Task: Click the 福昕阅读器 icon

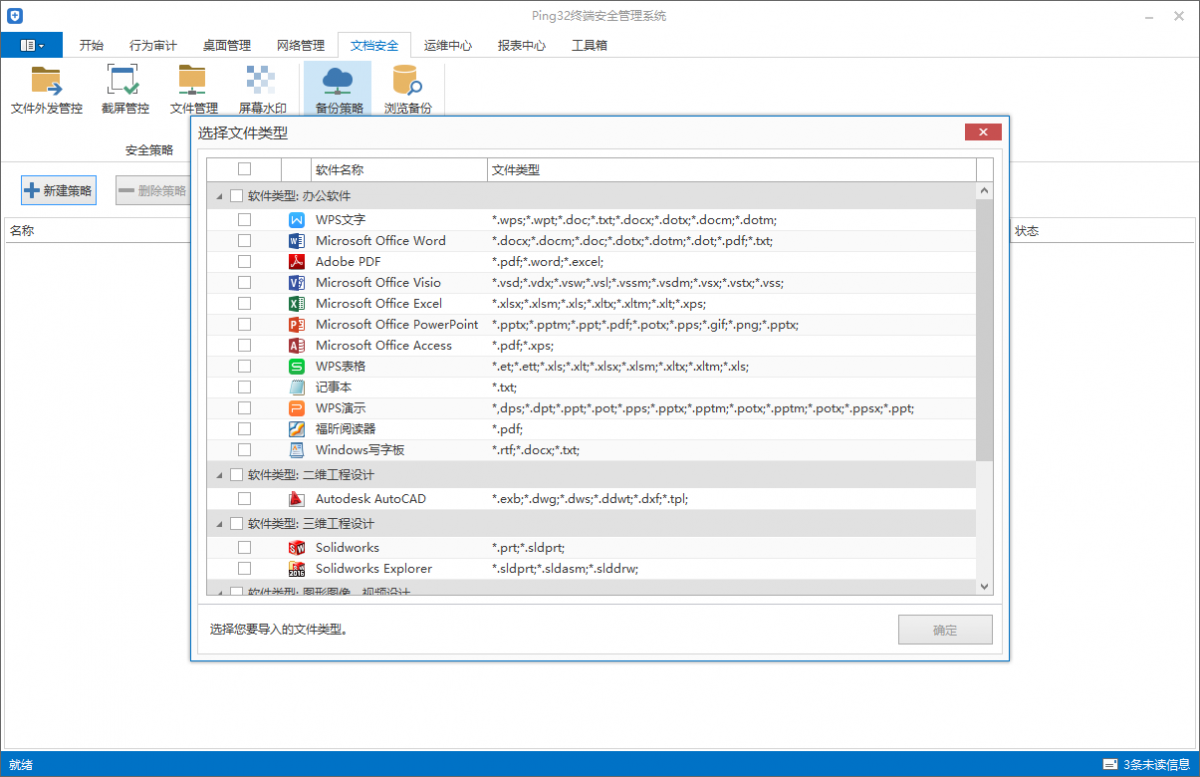Action: (296, 430)
